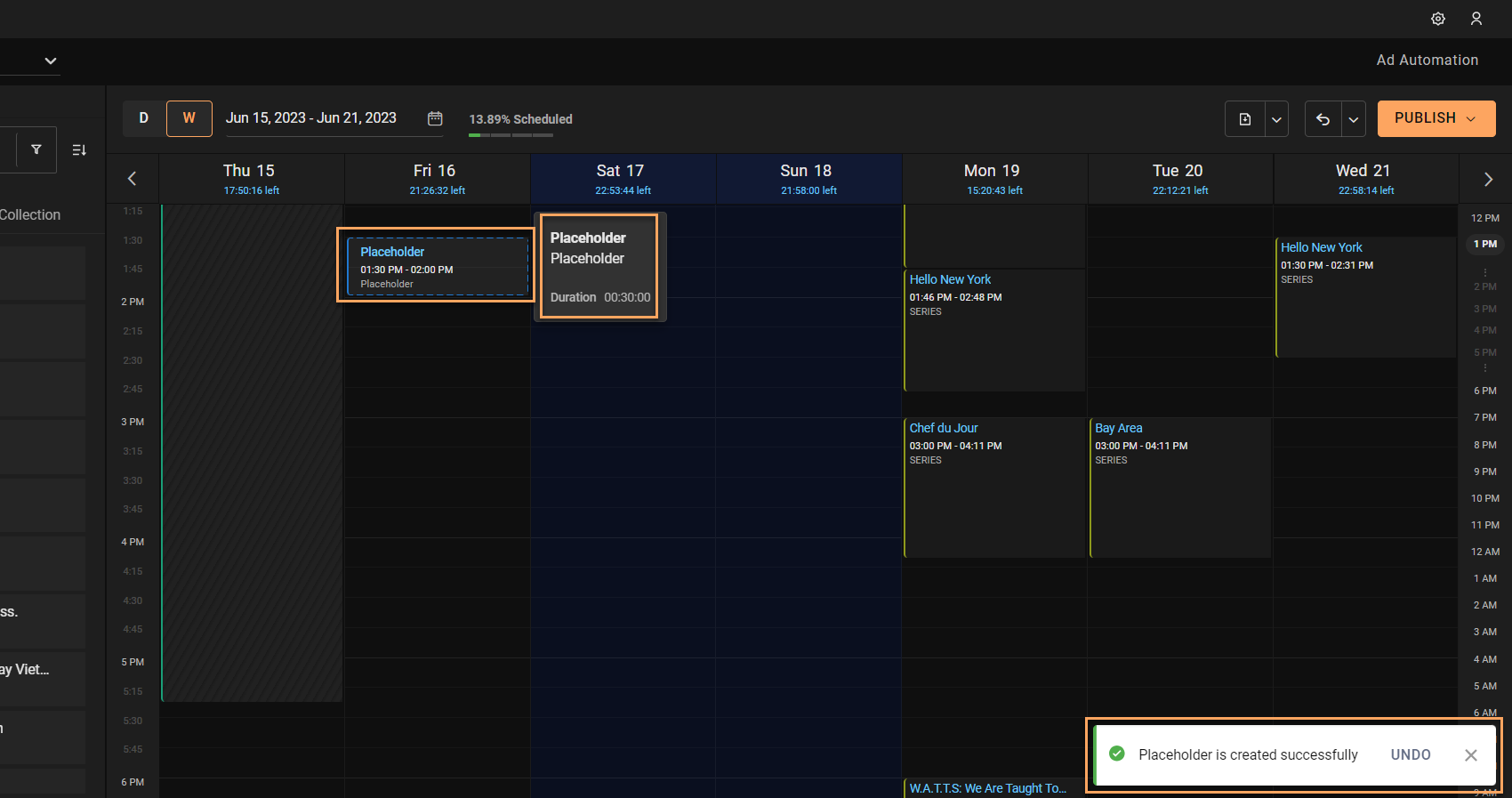
Task: Select the Tue 20 day header
Action: point(1181,179)
